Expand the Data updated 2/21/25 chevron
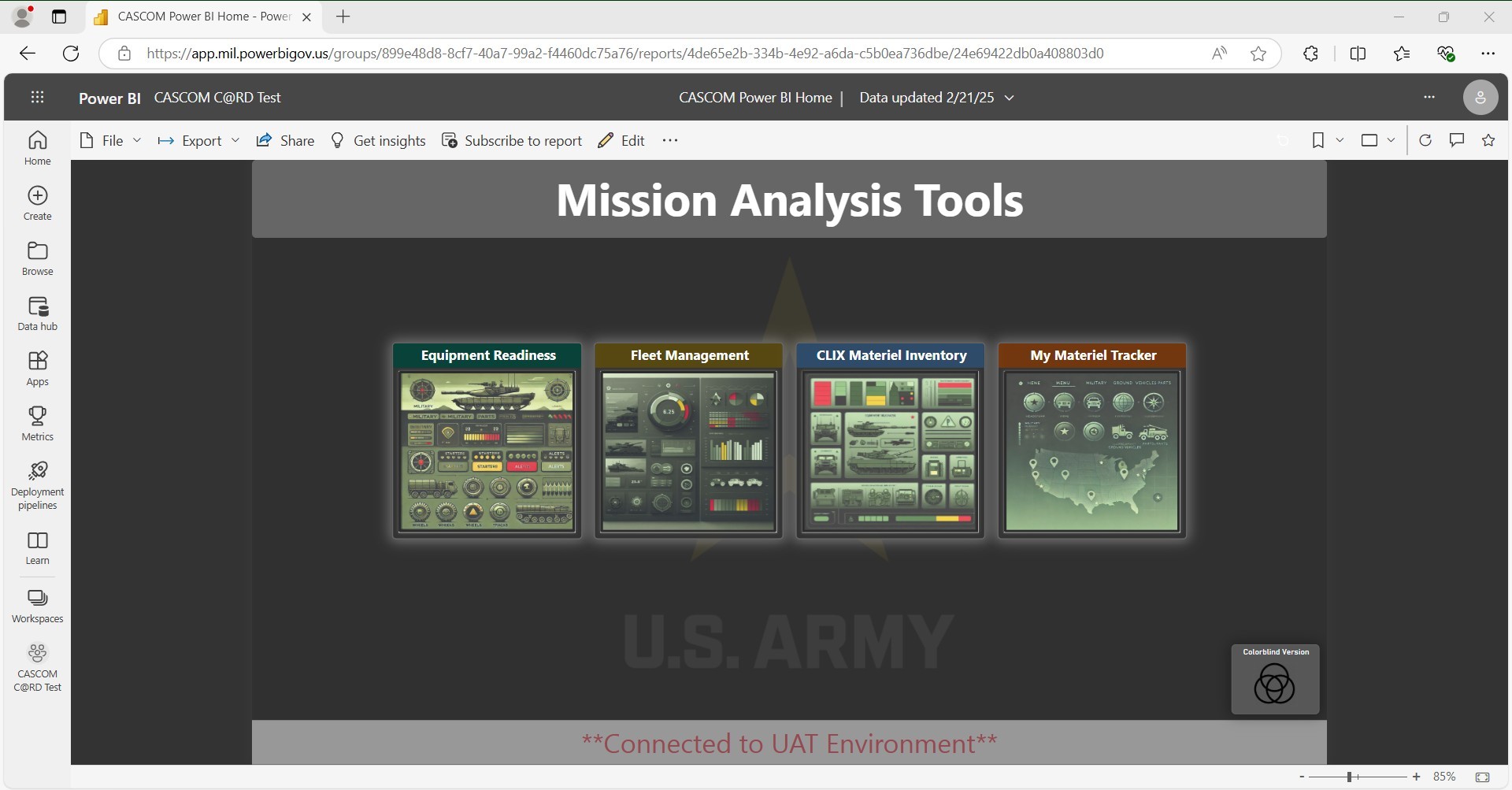 1010,98
